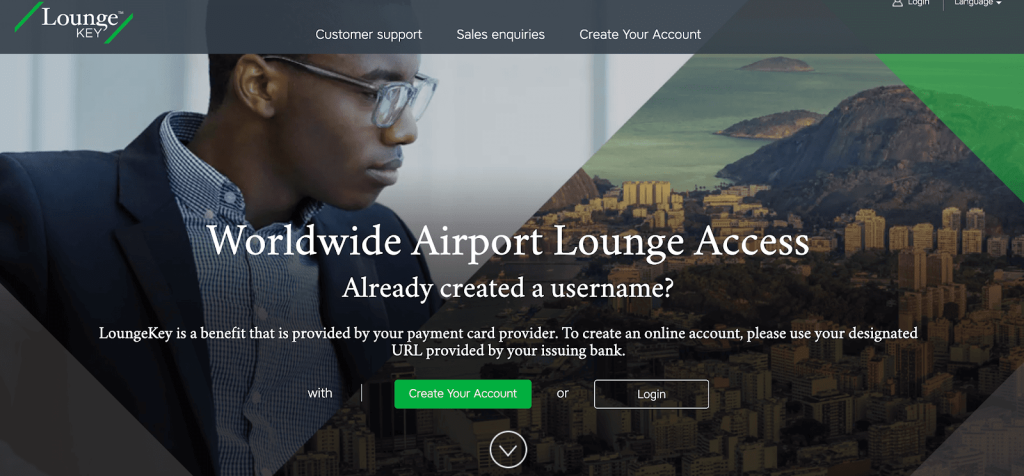The width and height of the screenshot is (1024, 476).
Task: Click the KEY text in the logo
Action: click(x=89, y=34)
